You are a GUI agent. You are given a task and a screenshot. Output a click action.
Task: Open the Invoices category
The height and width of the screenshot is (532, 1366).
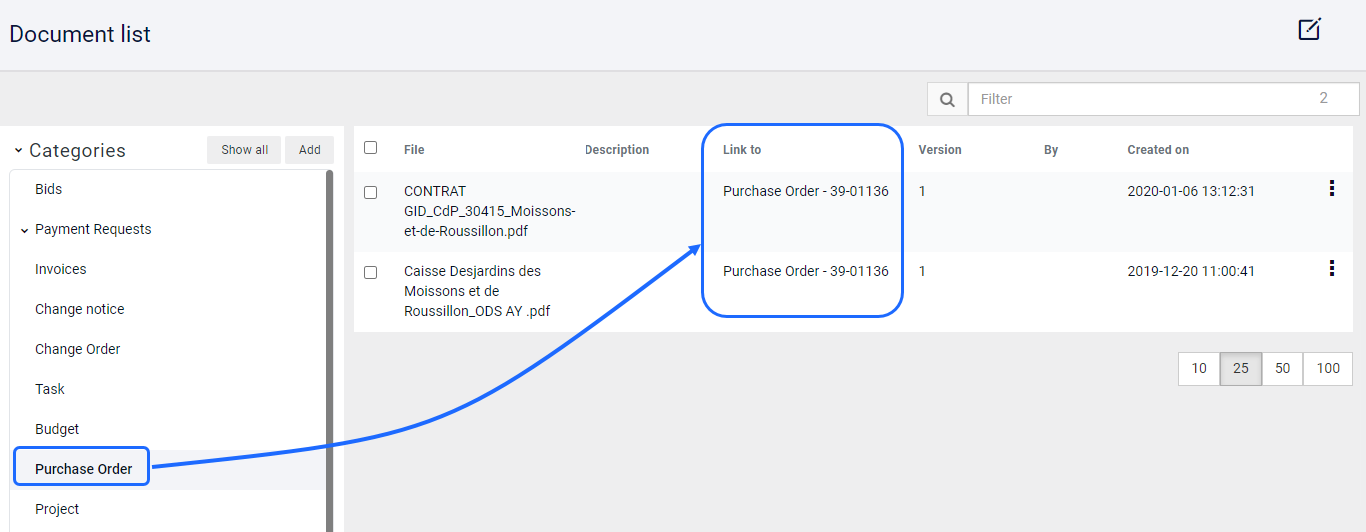click(x=61, y=269)
